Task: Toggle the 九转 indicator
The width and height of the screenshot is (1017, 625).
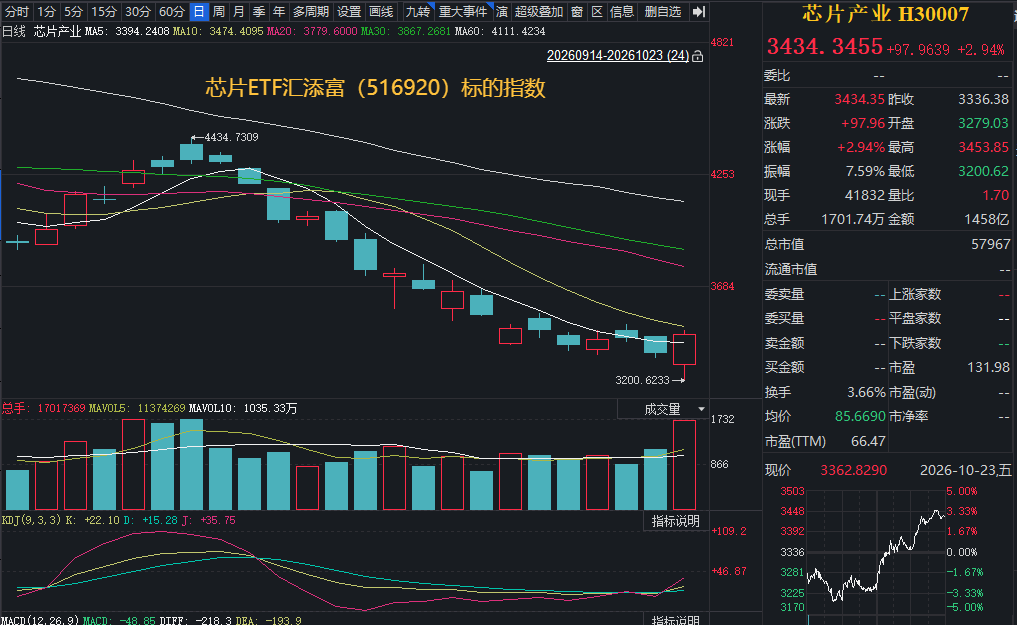Action: tap(418, 12)
